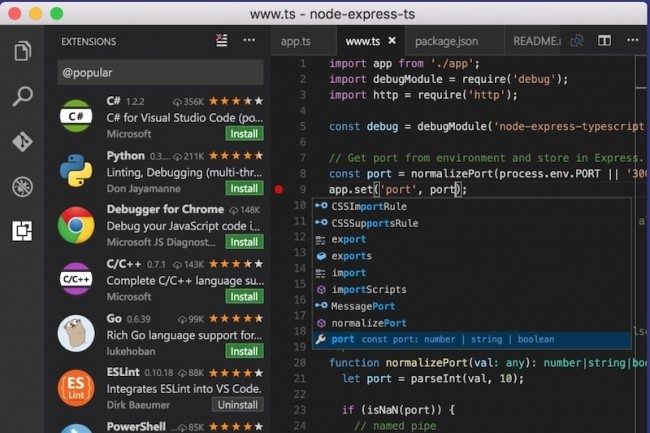650x433 pixels.
Task: Open the Debug view in activity bar
Action: [22, 186]
